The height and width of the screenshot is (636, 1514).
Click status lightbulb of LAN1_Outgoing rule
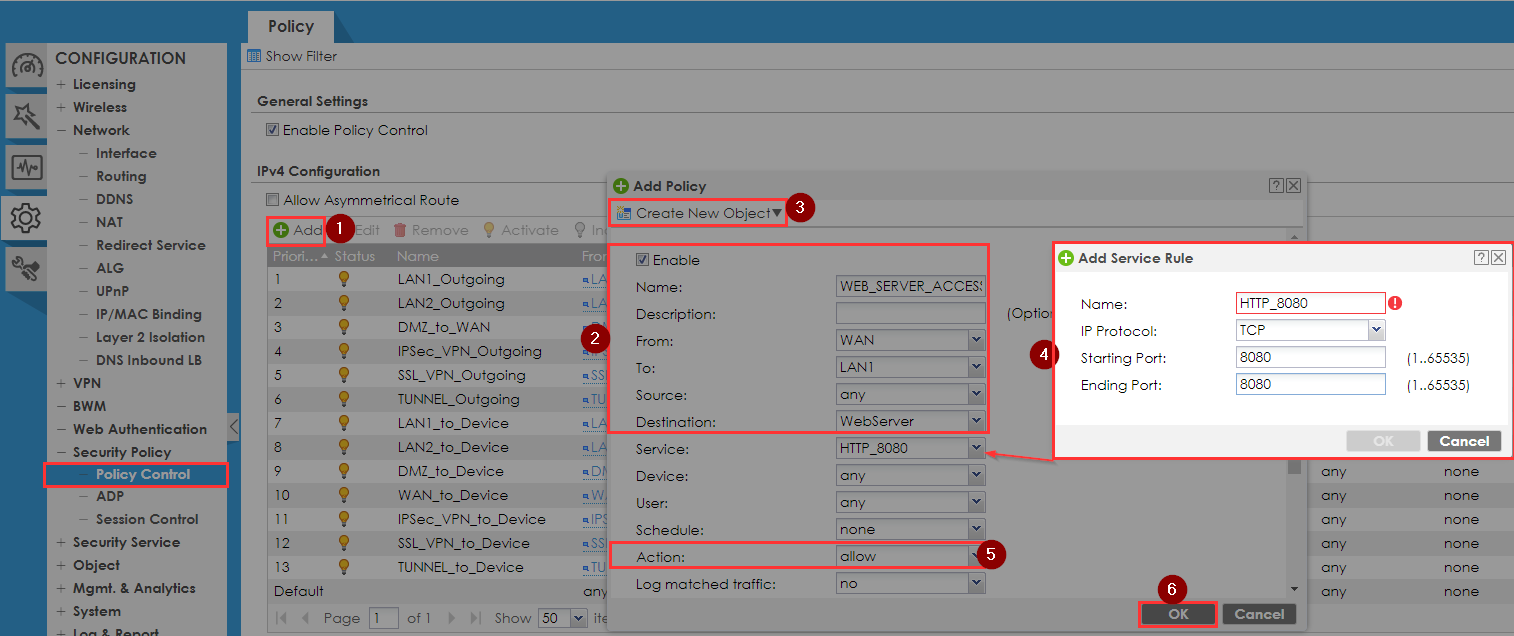[345, 280]
